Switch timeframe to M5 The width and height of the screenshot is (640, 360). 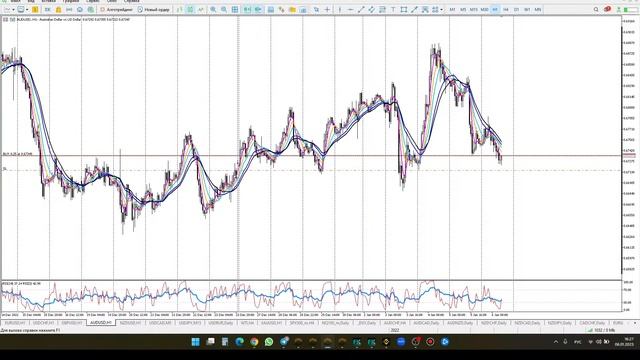click(x=463, y=9)
